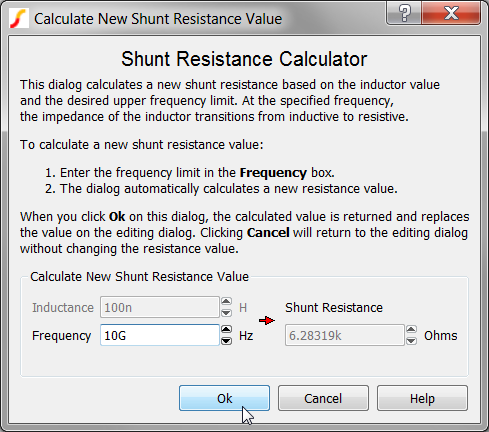Click the Inductance down stepper arrow
The image size is (489, 432).
pyautogui.click(x=226, y=313)
